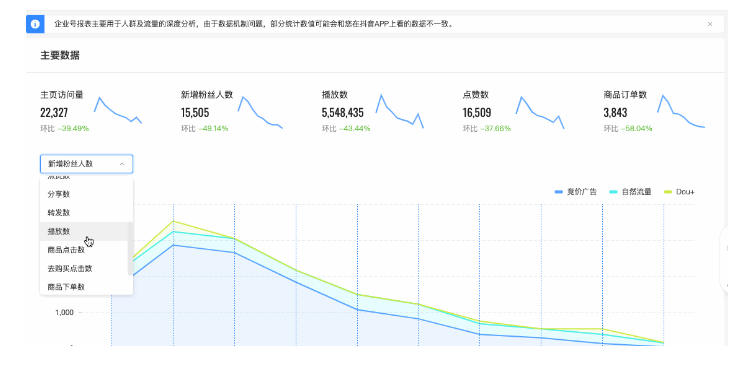Click the 主页访问量 value 22,327
Image resolution: width=747 pixels, height=378 pixels.
coord(54,112)
